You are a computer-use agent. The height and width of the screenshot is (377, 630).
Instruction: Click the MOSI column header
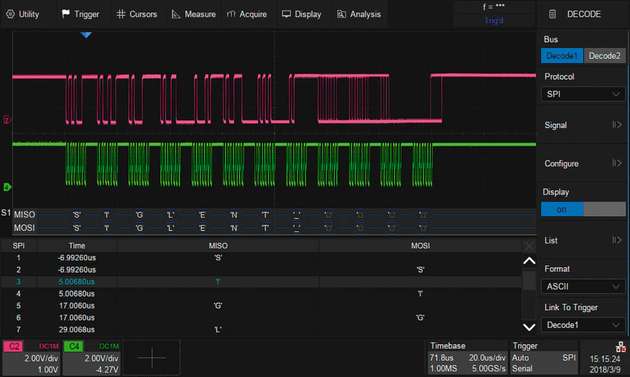click(420, 246)
